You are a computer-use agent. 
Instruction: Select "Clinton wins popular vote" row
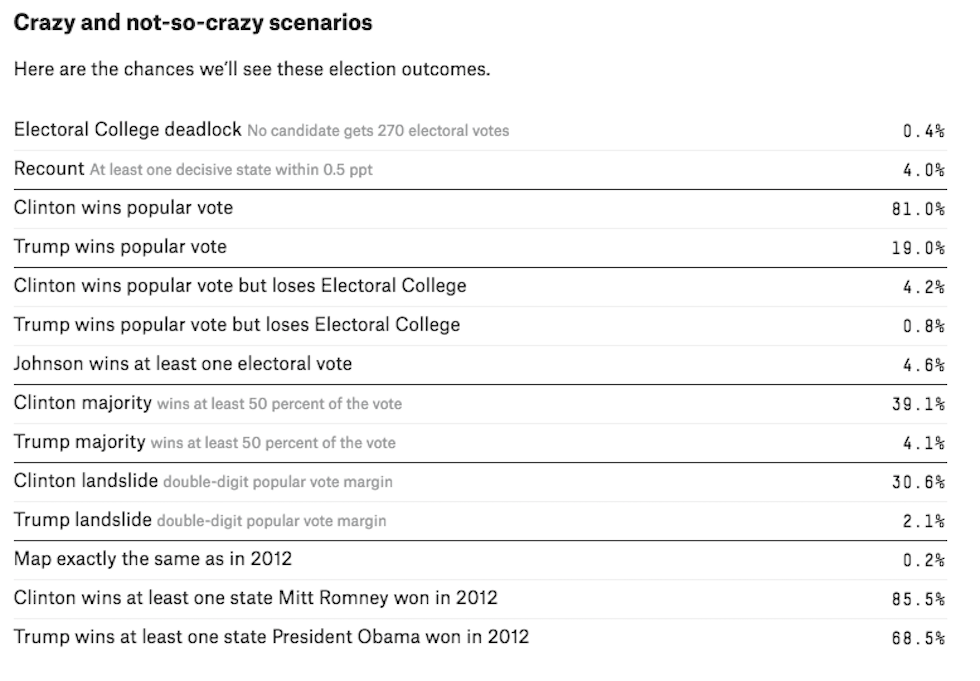click(123, 208)
